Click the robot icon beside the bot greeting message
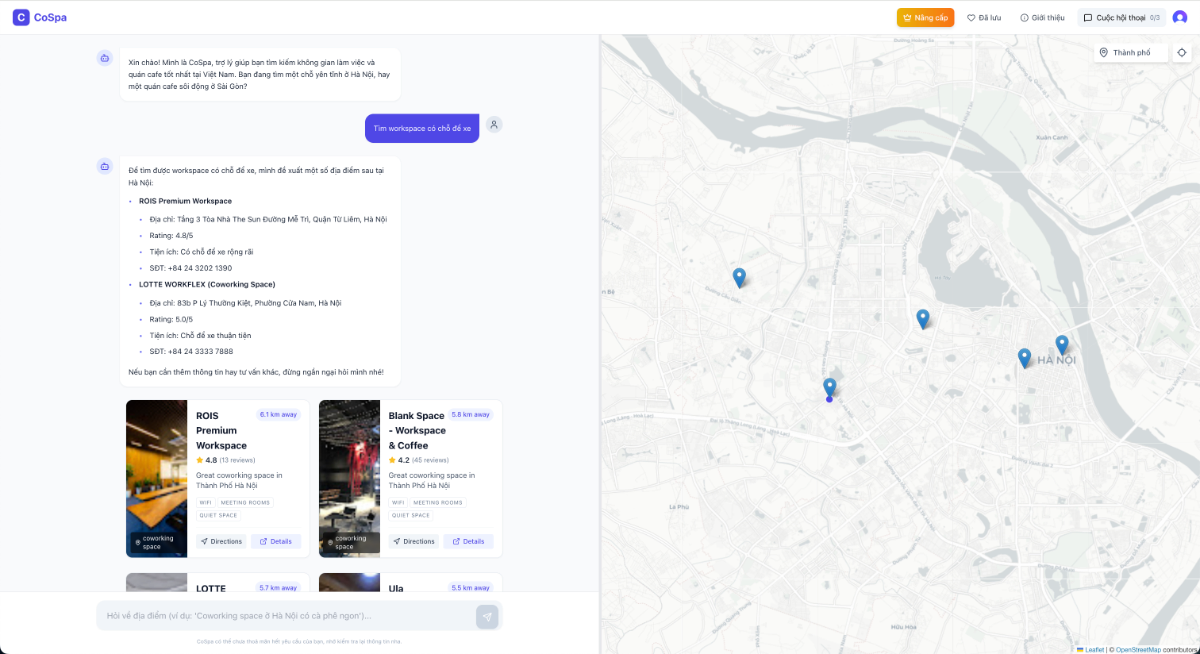The width and height of the screenshot is (1200, 654). tap(104, 58)
